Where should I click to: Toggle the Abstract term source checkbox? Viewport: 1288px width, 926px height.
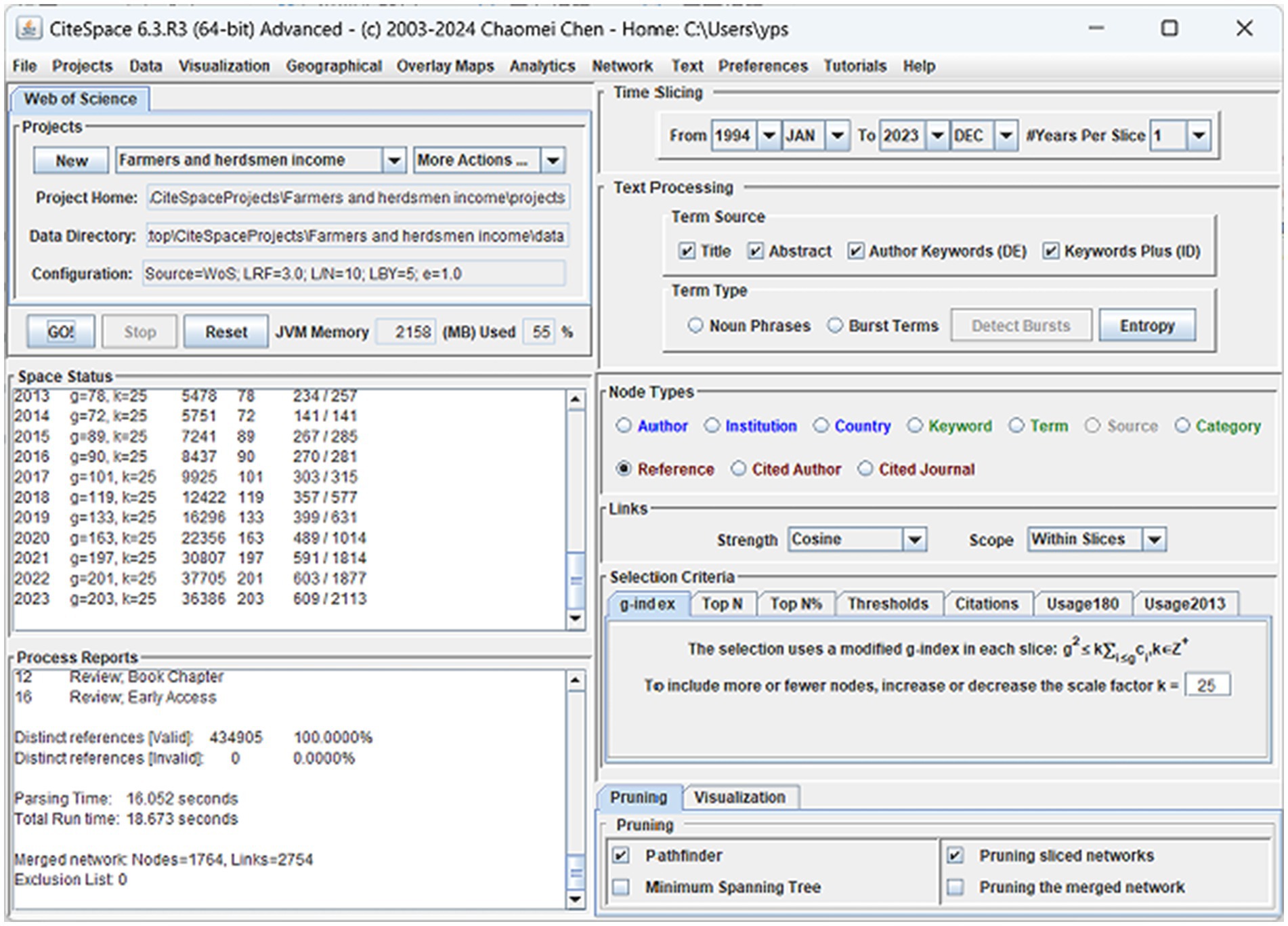pyautogui.click(x=755, y=251)
